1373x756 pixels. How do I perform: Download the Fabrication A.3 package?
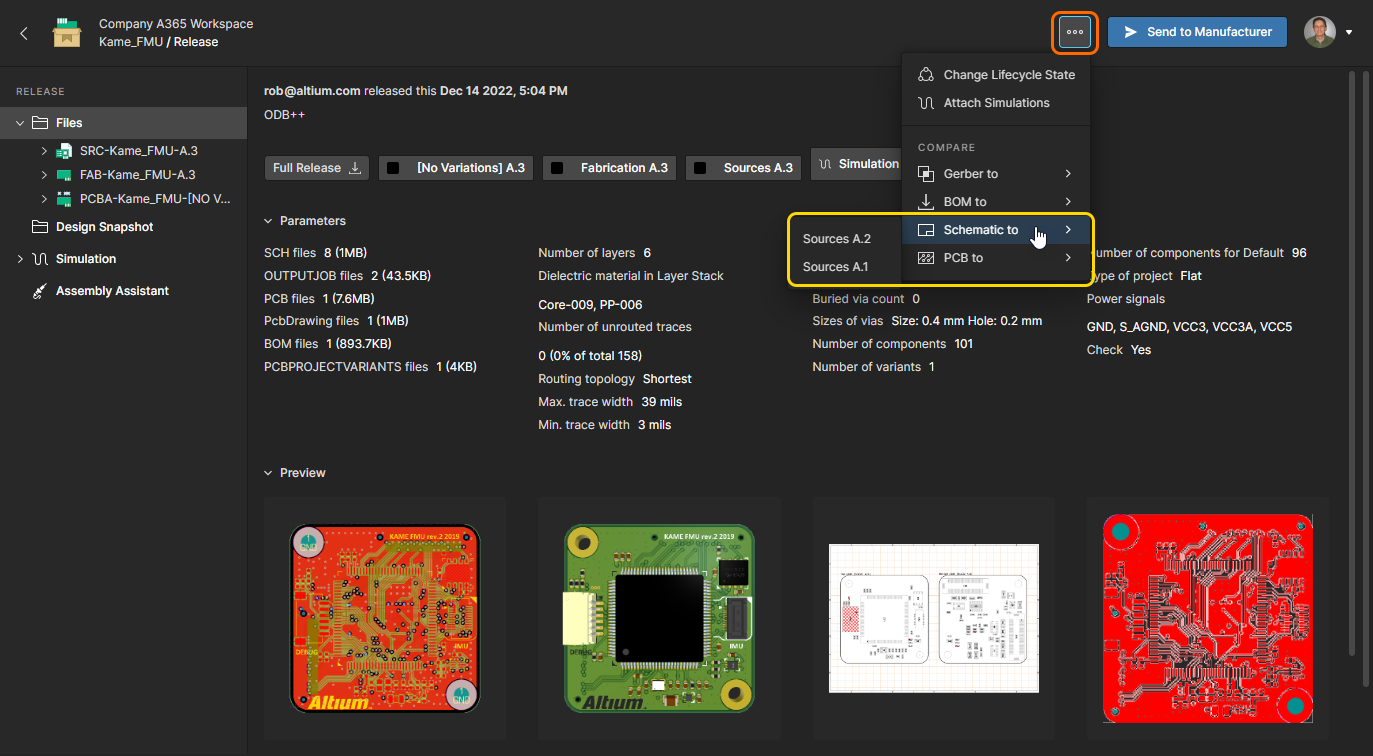(x=612, y=168)
